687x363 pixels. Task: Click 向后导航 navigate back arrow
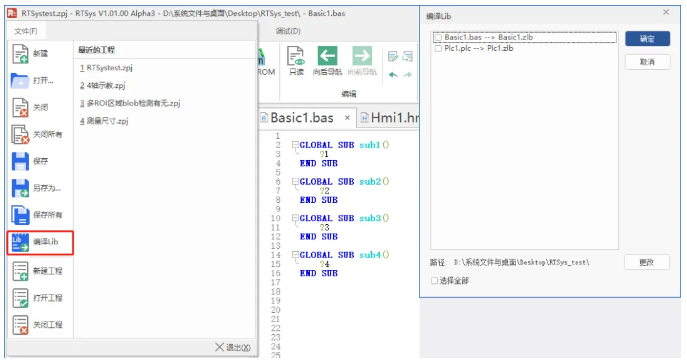point(327,56)
